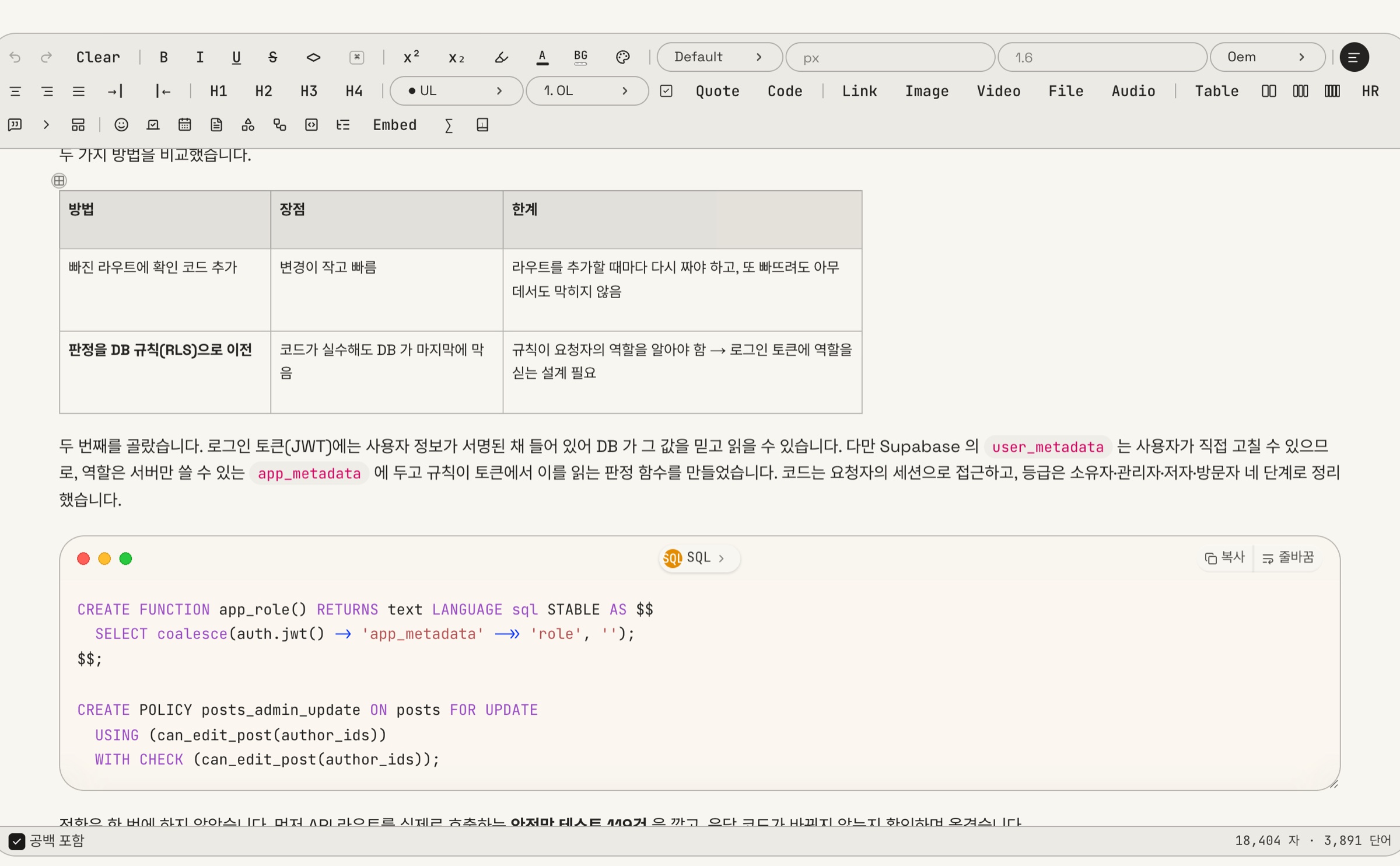This screenshot has width=1400, height=866.
Task: Expand the 1. OL numbered list dropdown
Action: [x=587, y=91]
